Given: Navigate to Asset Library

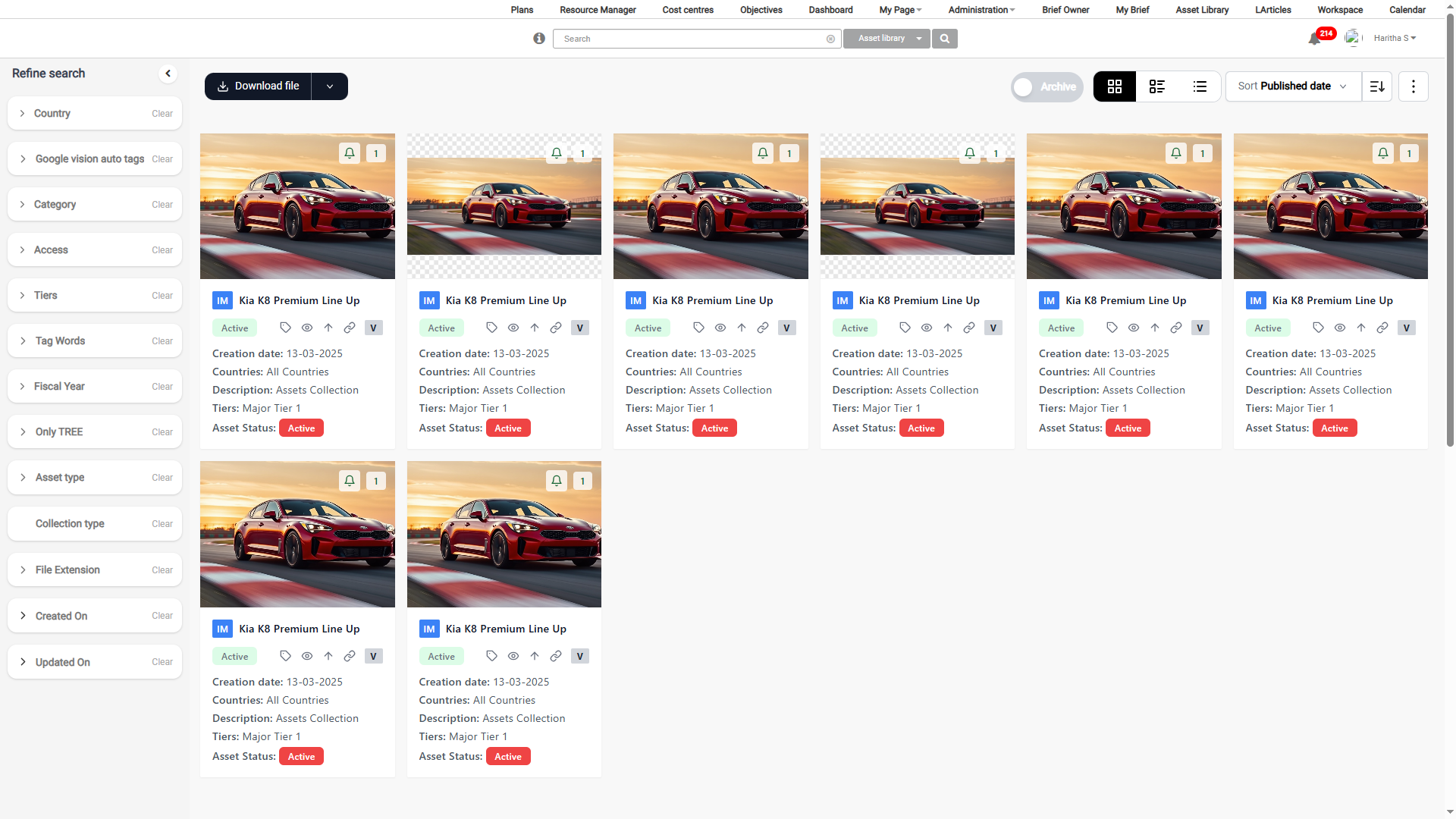Looking at the screenshot, I should (1202, 10).
